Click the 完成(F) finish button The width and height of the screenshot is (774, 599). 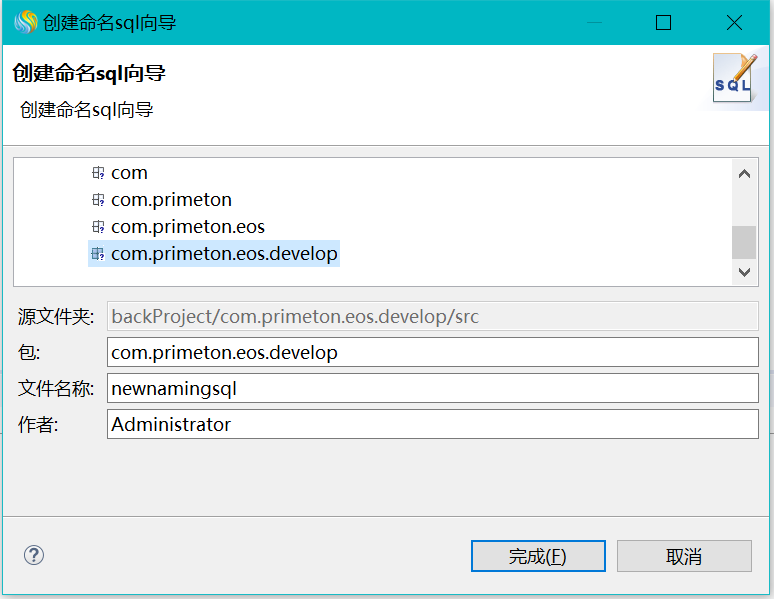click(x=538, y=556)
